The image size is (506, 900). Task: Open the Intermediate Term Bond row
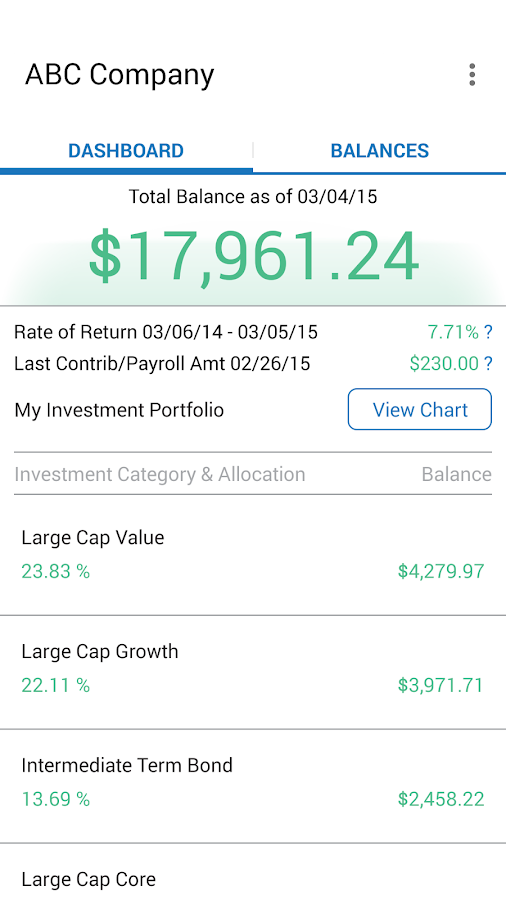[x=253, y=786]
